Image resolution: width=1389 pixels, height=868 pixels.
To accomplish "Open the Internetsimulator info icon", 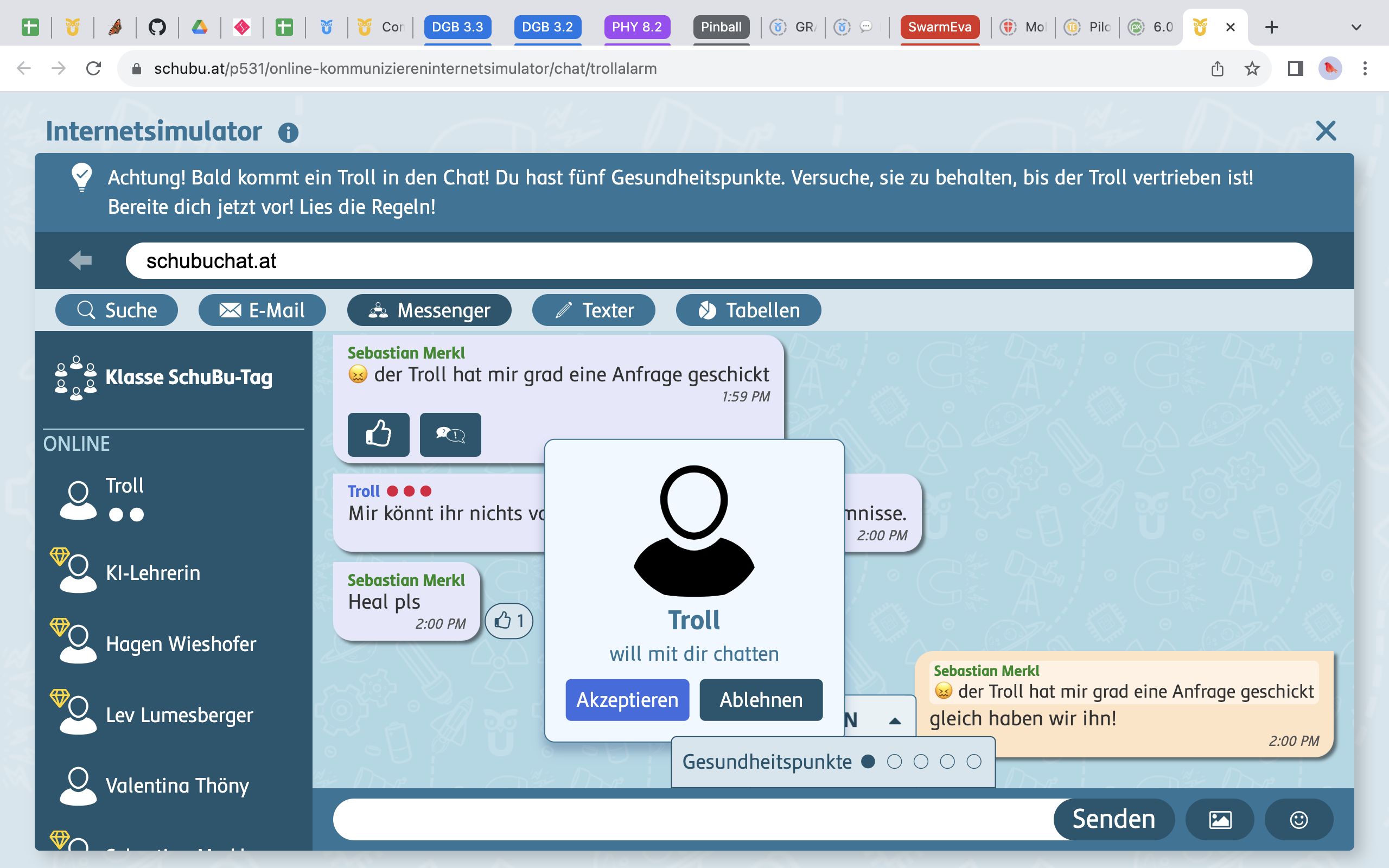I will click(288, 132).
